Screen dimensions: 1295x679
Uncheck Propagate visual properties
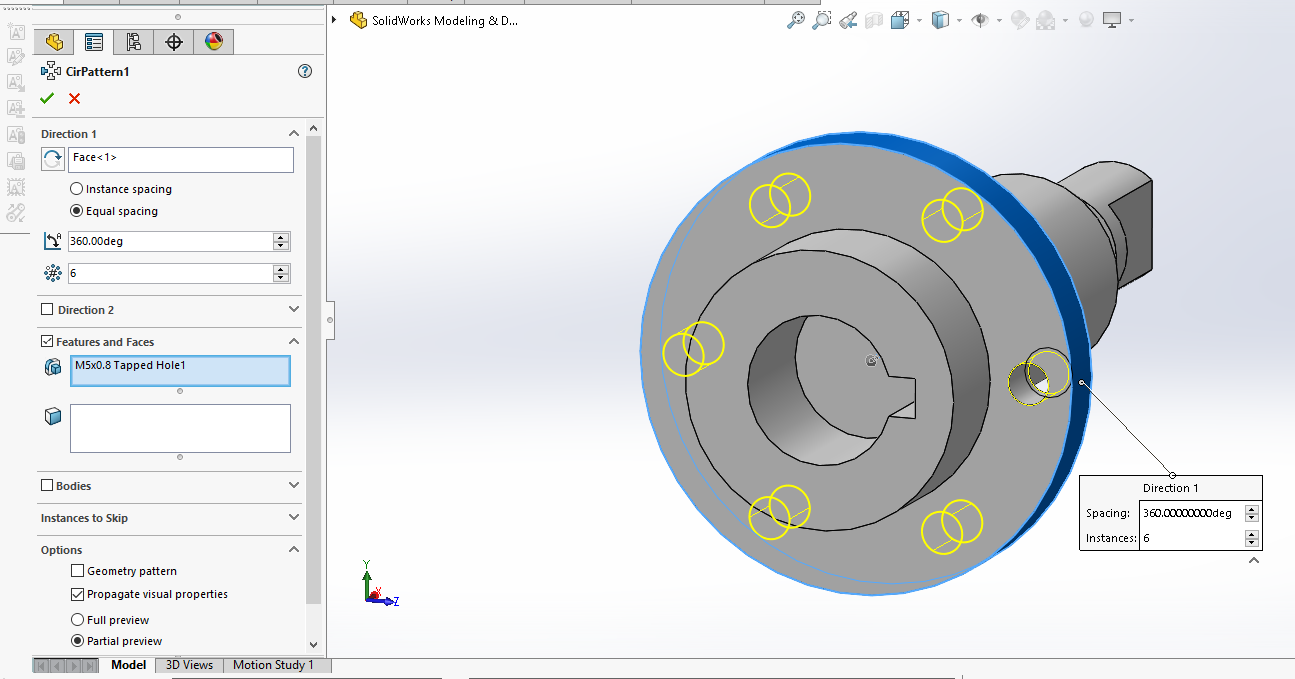78,594
